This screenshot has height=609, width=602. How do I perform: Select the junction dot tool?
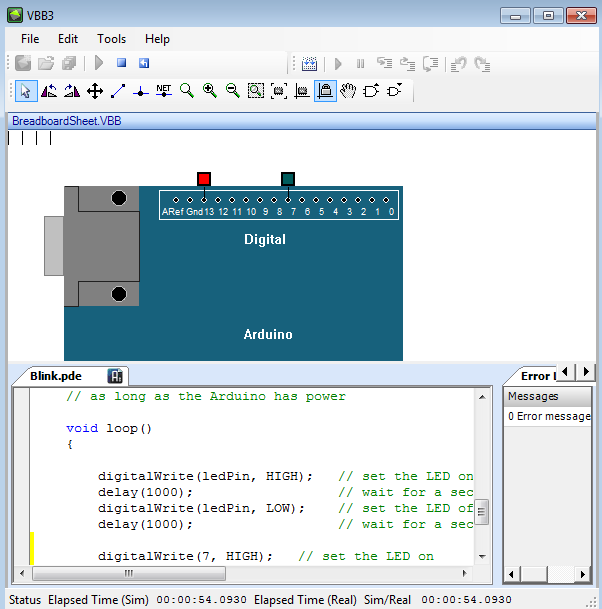141,92
